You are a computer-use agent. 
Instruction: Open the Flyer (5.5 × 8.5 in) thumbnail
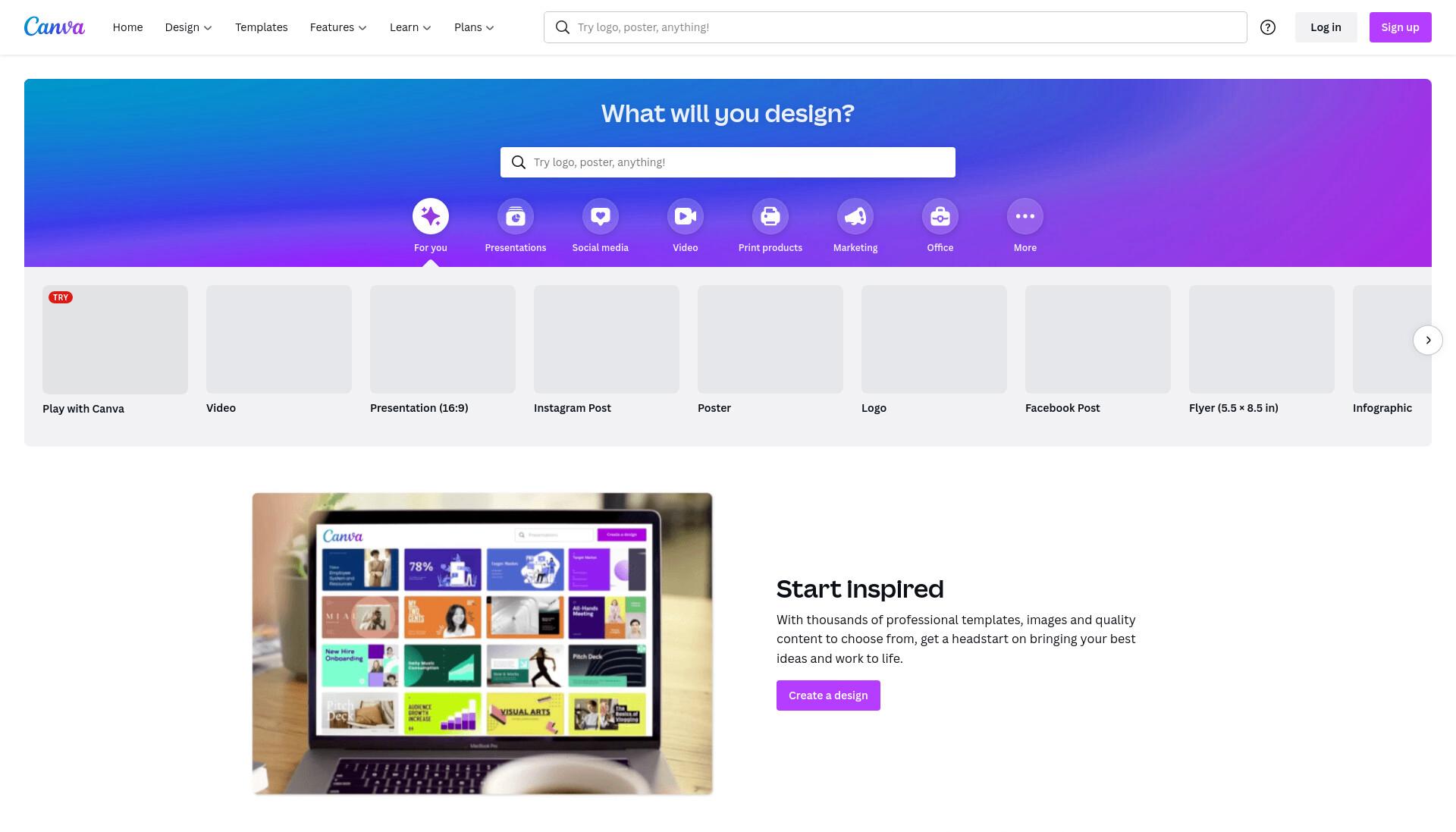pyautogui.click(x=1262, y=339)
